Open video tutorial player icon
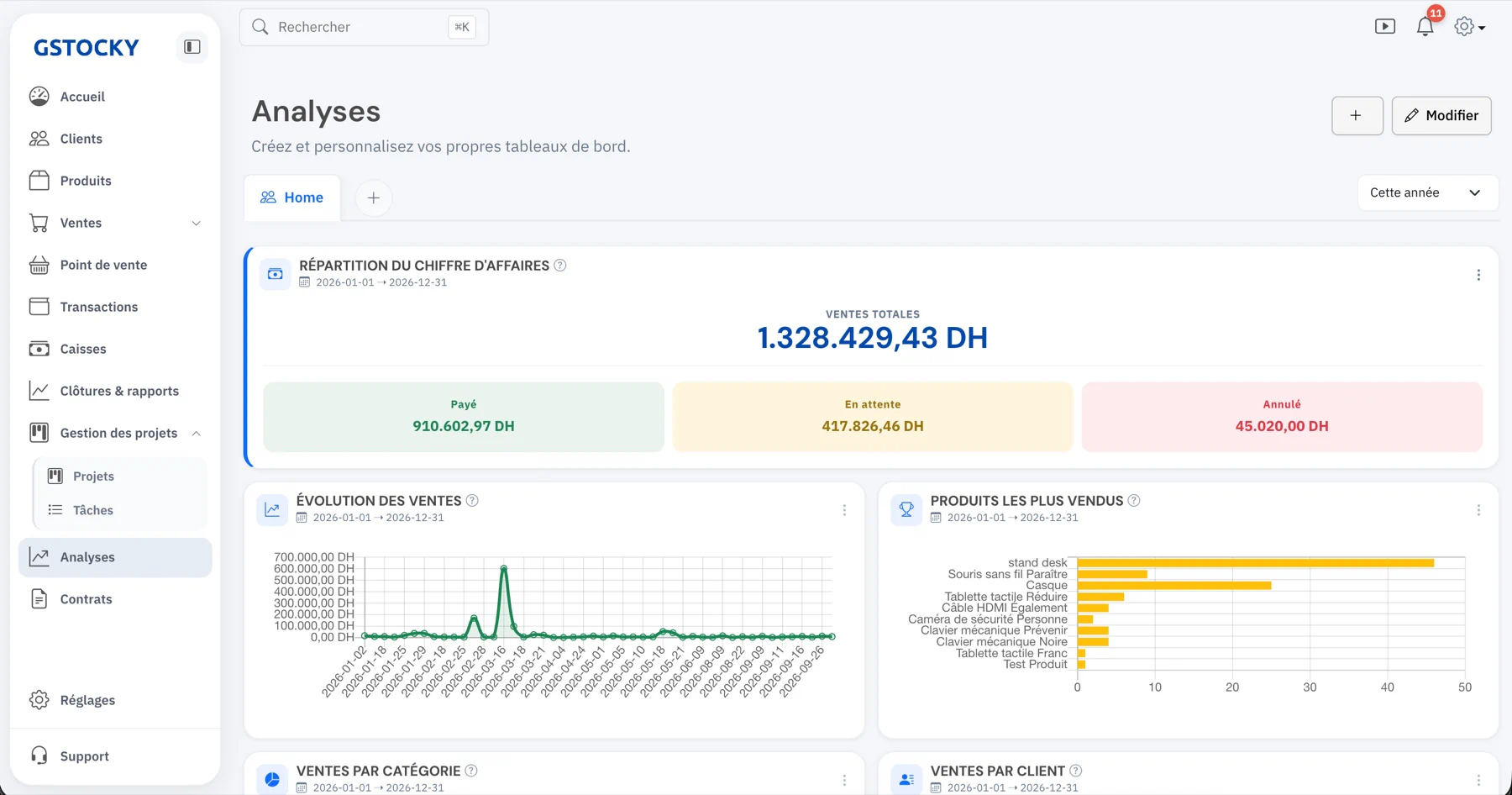Viewport: 1512px width, 795px height. coord(1385,27)
